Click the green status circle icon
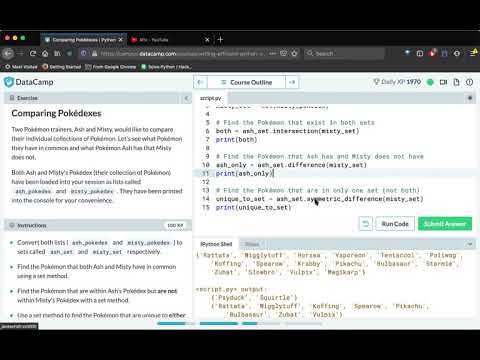The width and height of the screenshot is (480, 360). pyautogui.click(x=430, y=82)
